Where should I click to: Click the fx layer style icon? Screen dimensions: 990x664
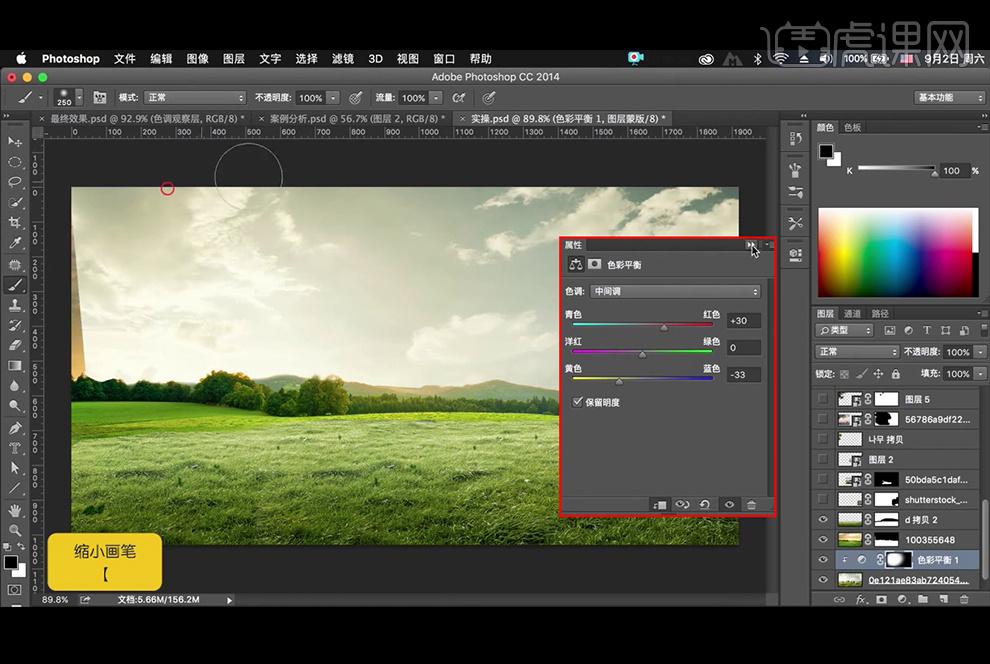click(x=861, y=599)
